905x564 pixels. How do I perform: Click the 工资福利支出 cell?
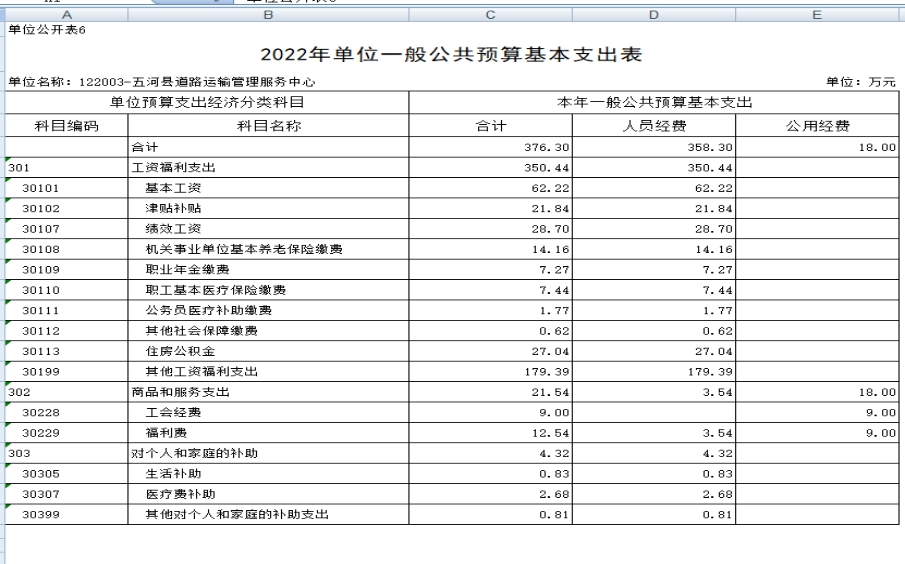(x=268, y=167)
